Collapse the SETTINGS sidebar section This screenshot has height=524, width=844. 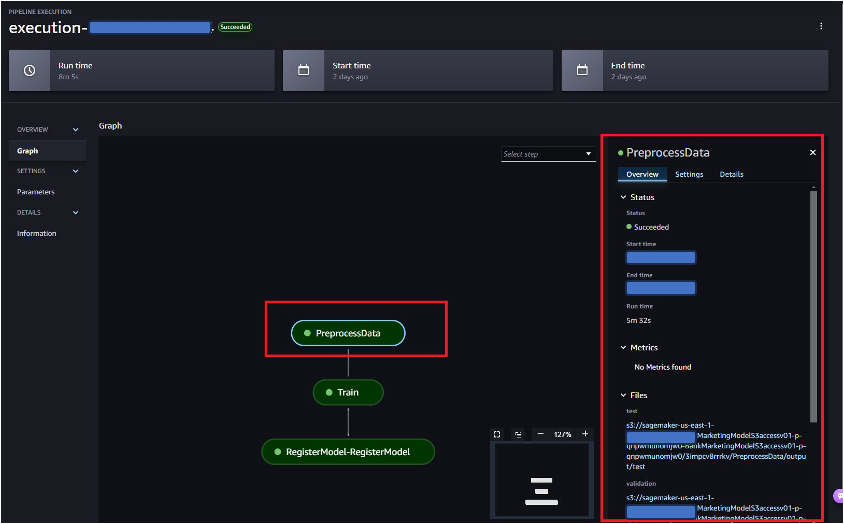click(75, 171)
